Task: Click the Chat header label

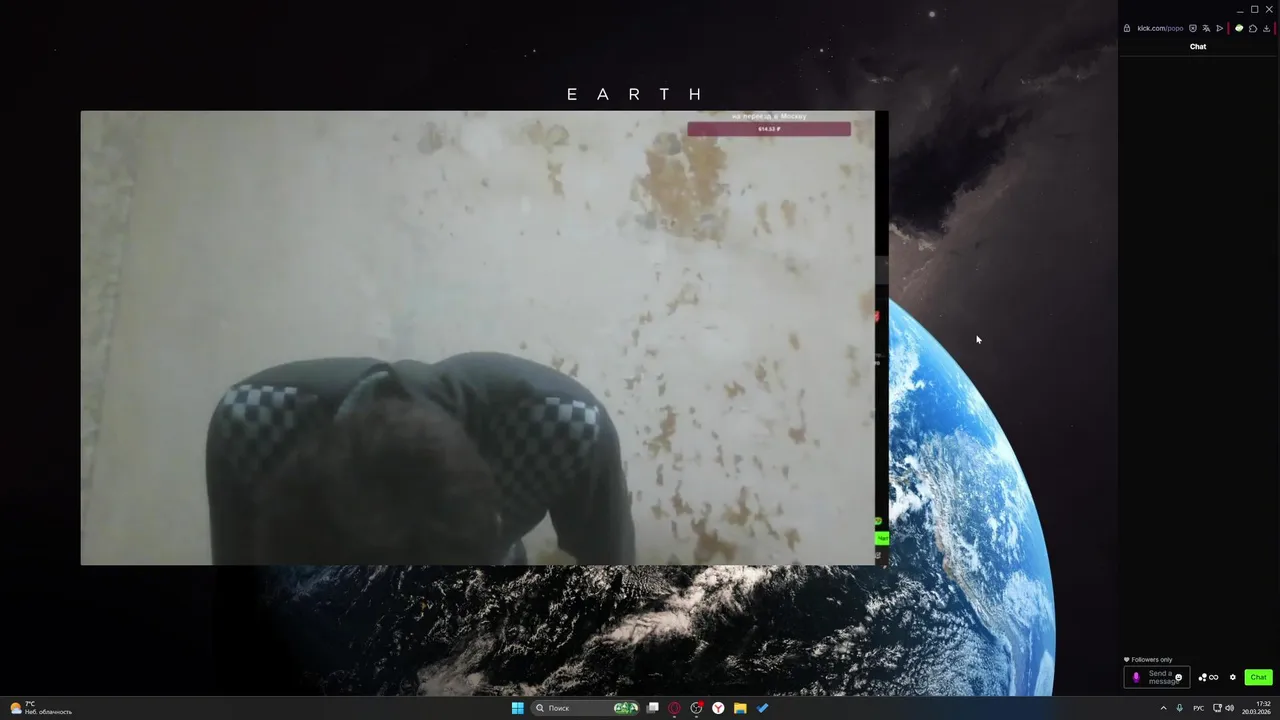Action: pos(1198,47)
